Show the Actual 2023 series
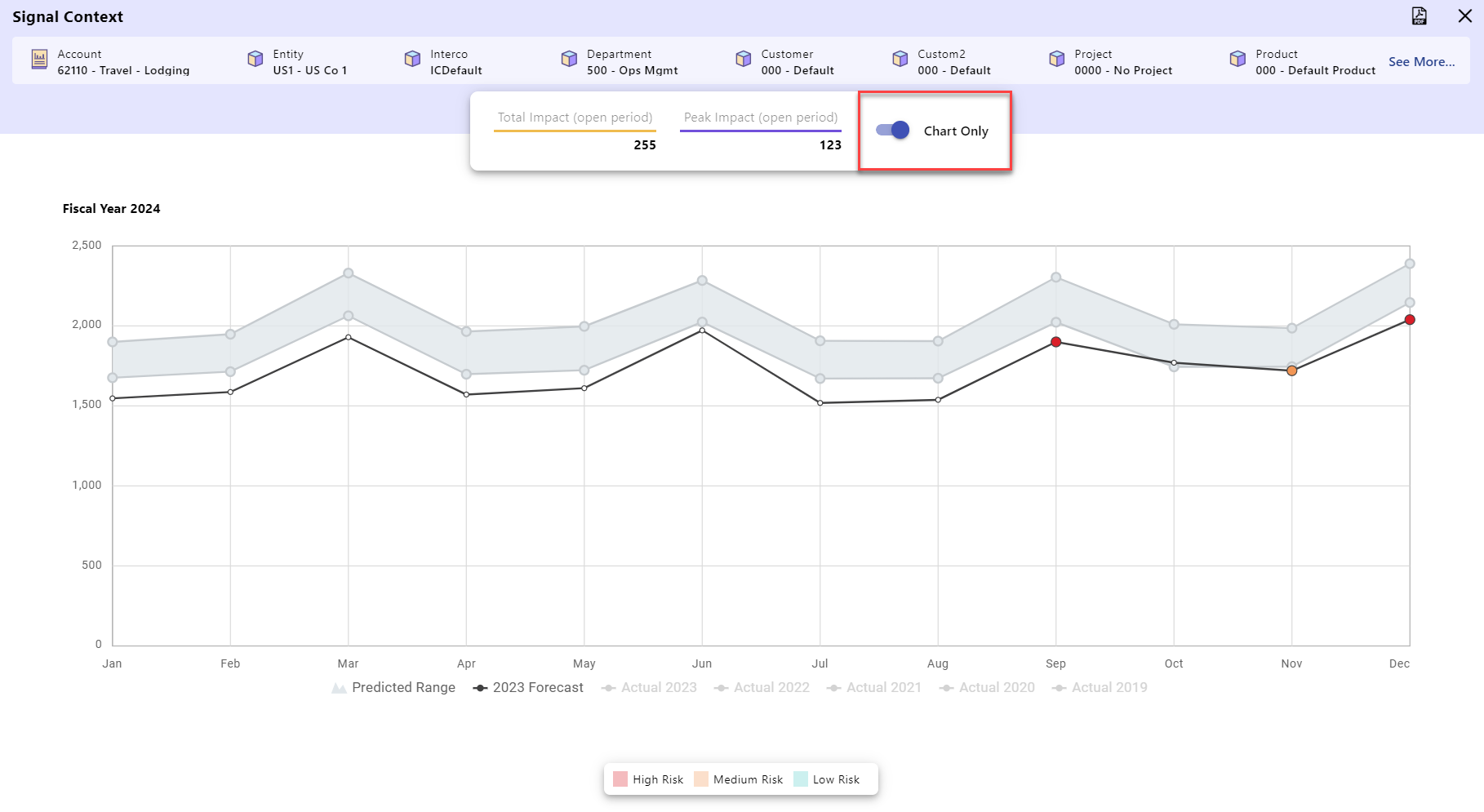The width and height of the screenshot is (1484, 812). click(x=649, y=688)
